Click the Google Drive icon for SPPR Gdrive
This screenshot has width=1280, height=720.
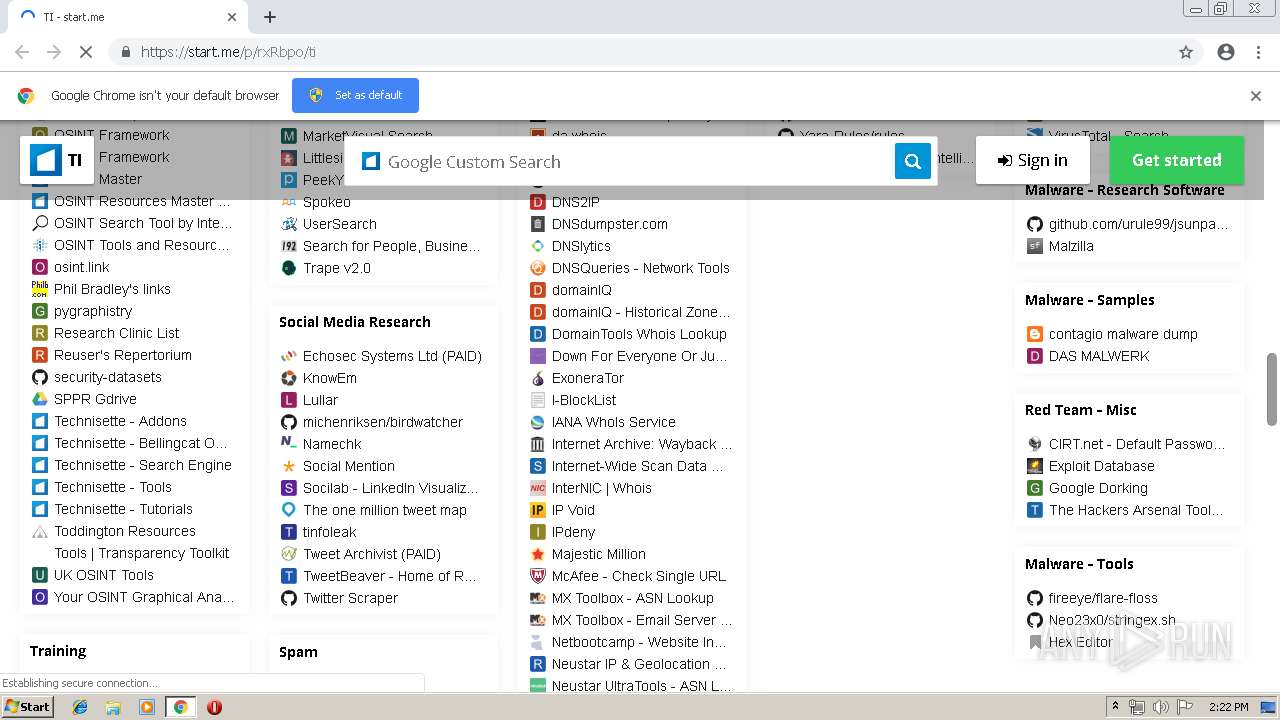[40, 399]
